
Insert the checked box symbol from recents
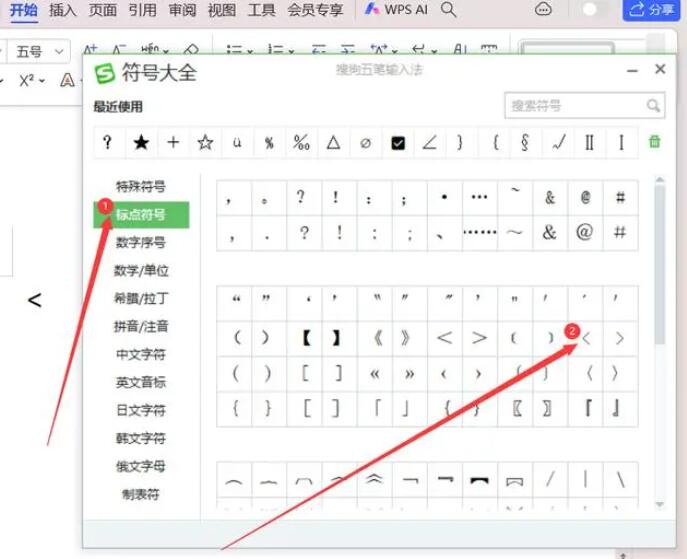pos(398,143)
